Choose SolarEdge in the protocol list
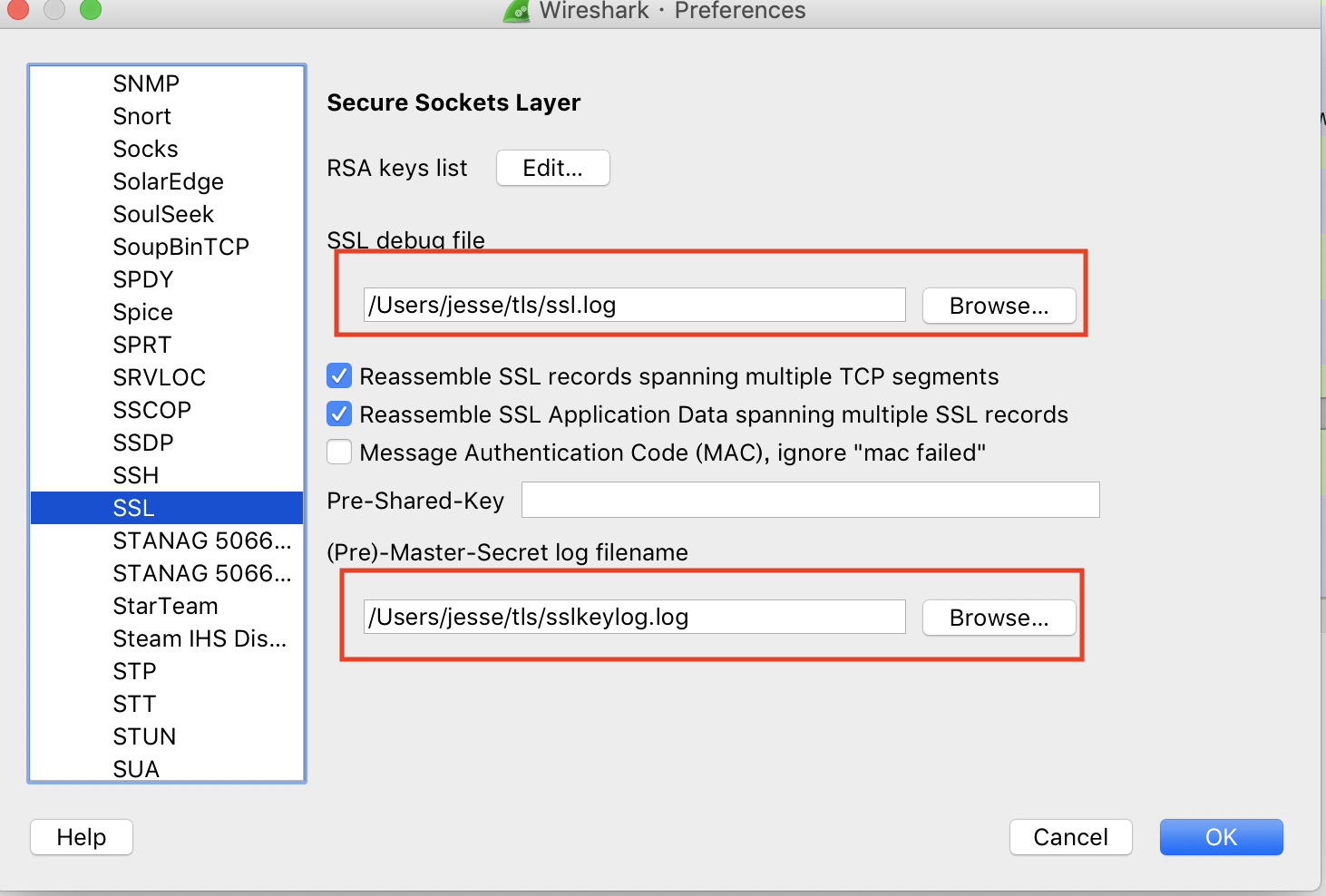 [x=167, y=181]
